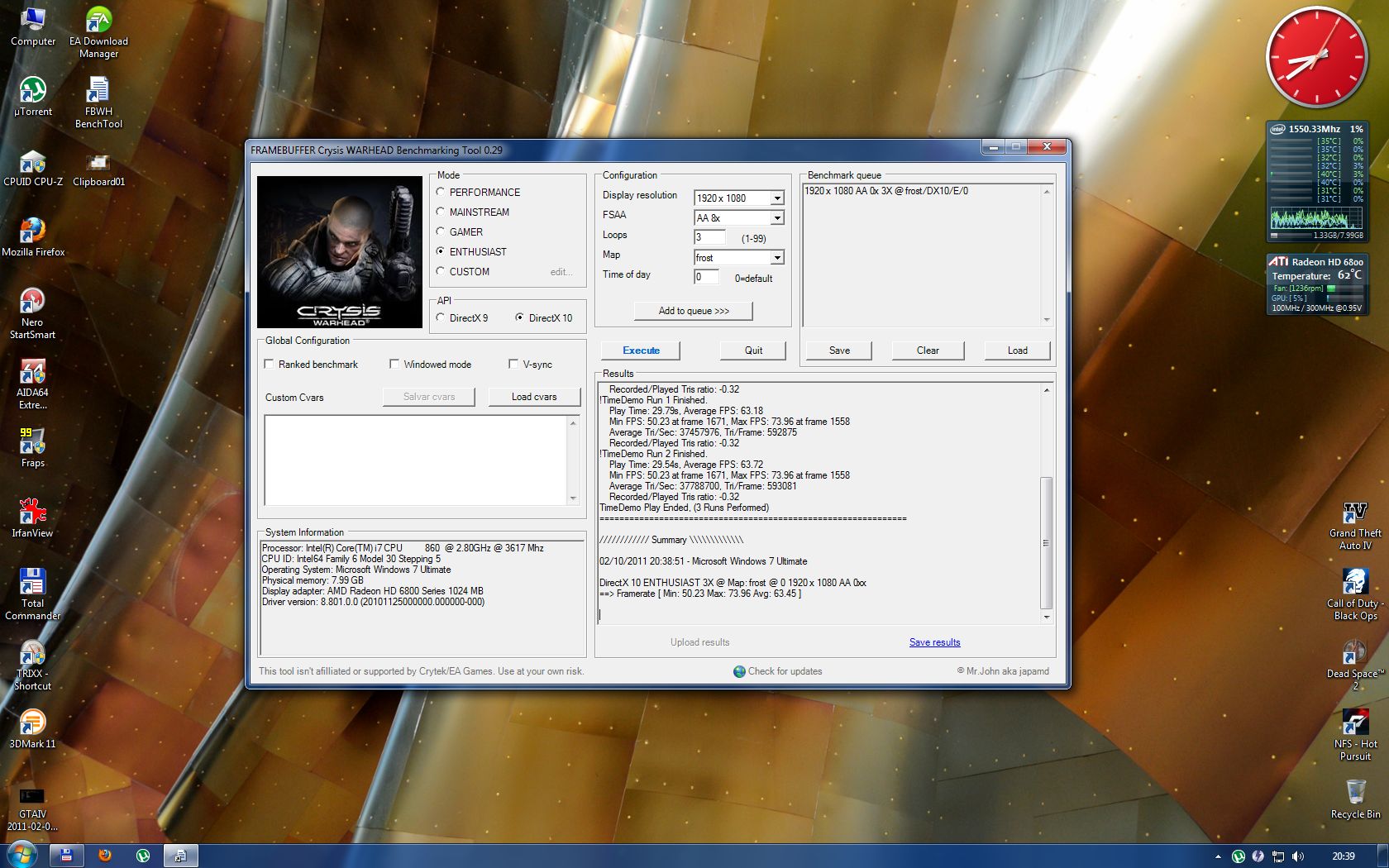Open EA Download Manager desktop icon
Viewport: 1389px width, 868px height.
(x=98, y=31)
